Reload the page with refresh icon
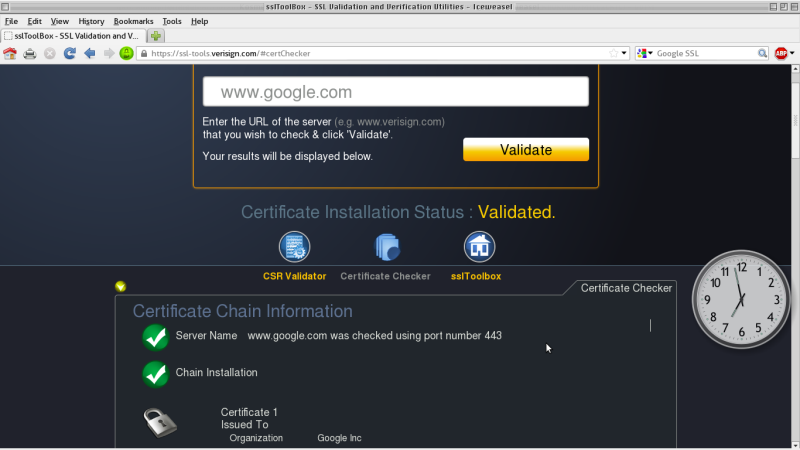Viewport: 800px width, 450px height. 69,53
